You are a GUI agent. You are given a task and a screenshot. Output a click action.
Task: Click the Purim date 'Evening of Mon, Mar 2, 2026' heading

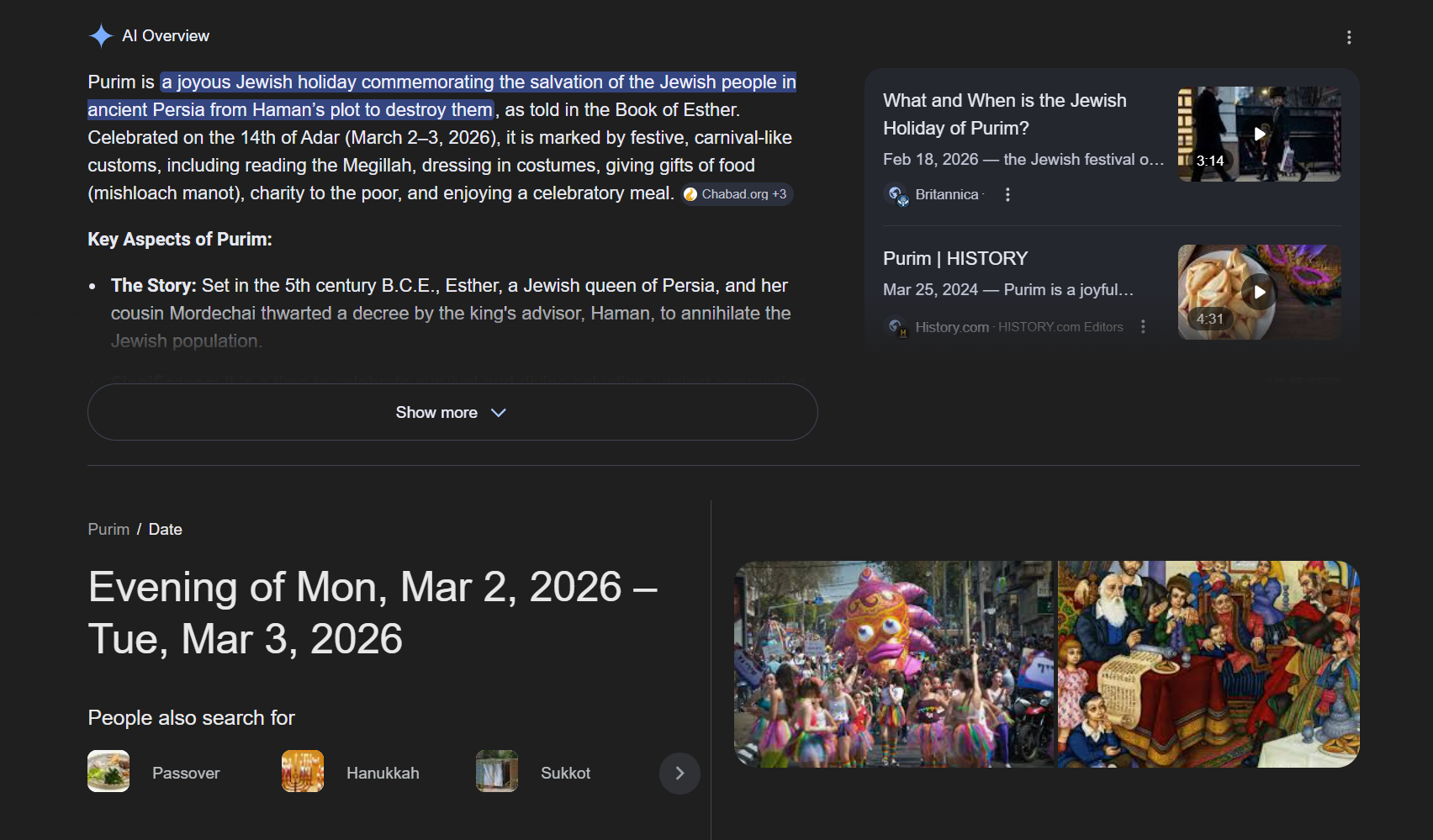point(373,613)
